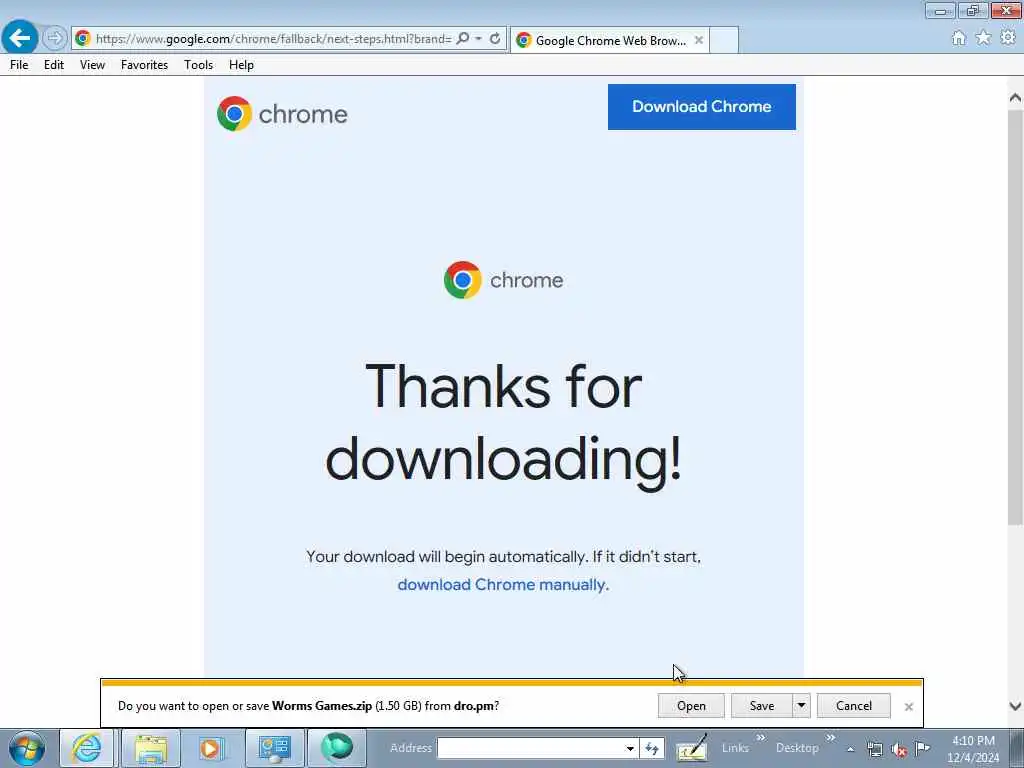The image size is (1024, 768).
Task: Click the scrollbar down arrow
Action: (x=1015, y=706)
